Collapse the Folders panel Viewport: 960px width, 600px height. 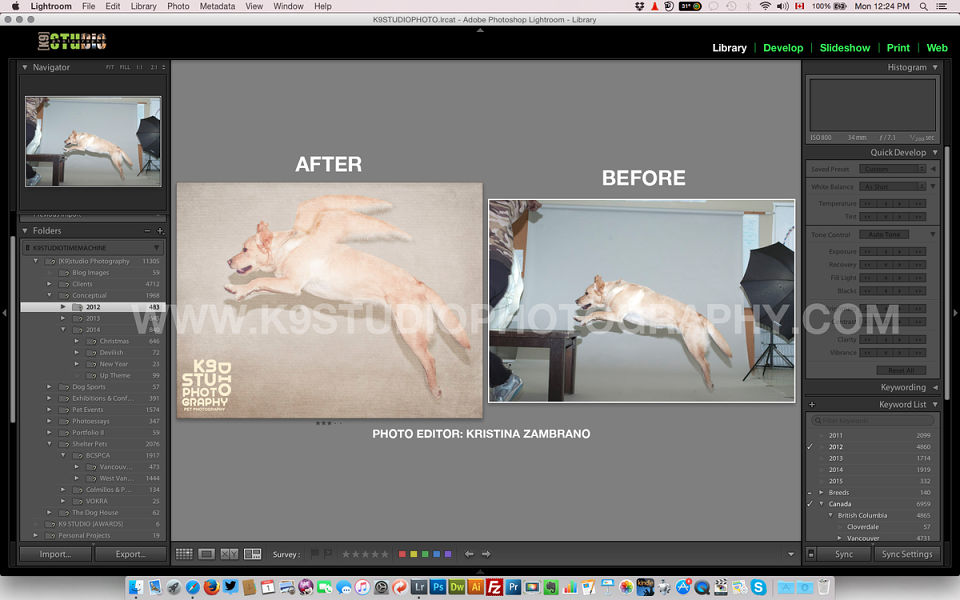(x=25, y=231)
